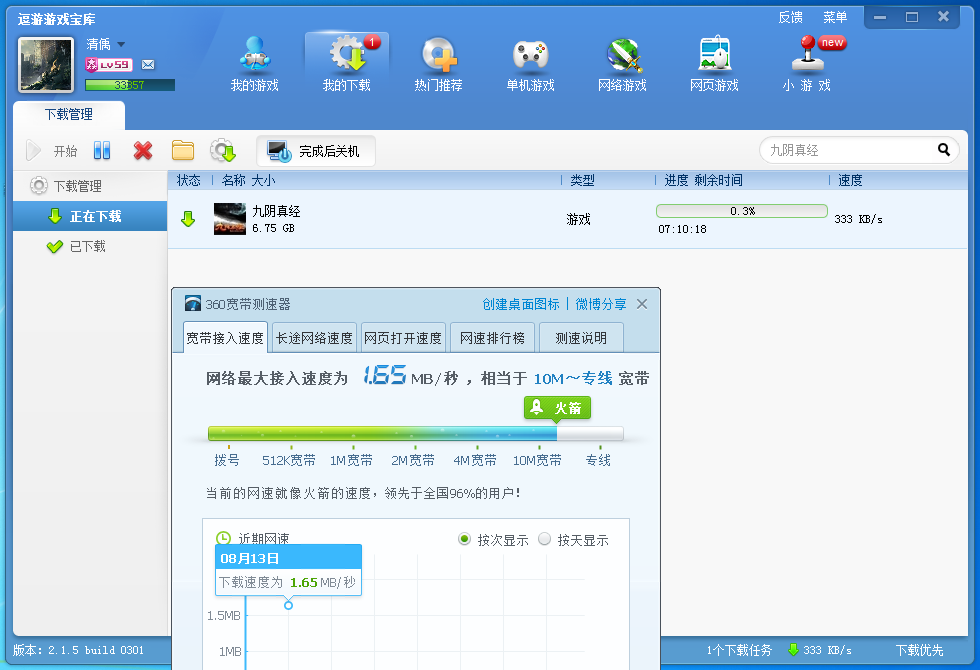Open 我的游戏 section icon
The image size is (980, 670).
point(254,53)
